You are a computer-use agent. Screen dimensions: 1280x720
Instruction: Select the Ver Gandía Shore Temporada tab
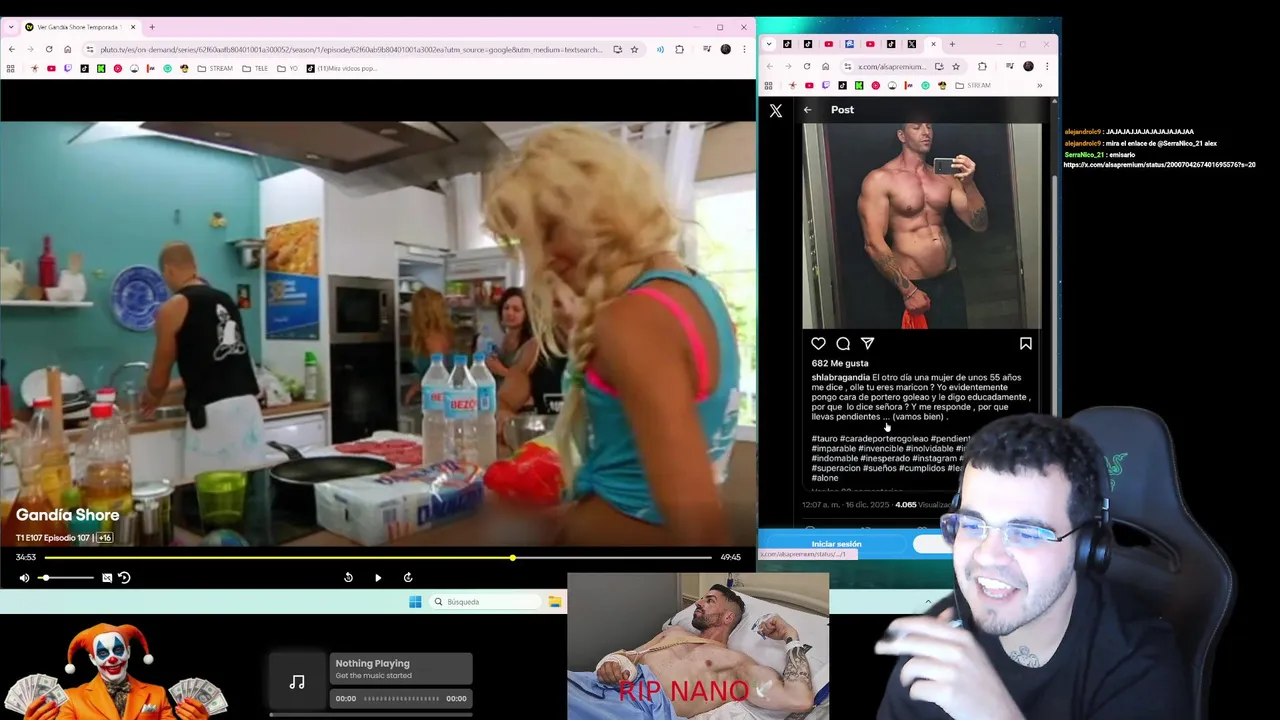click(80, 27)
